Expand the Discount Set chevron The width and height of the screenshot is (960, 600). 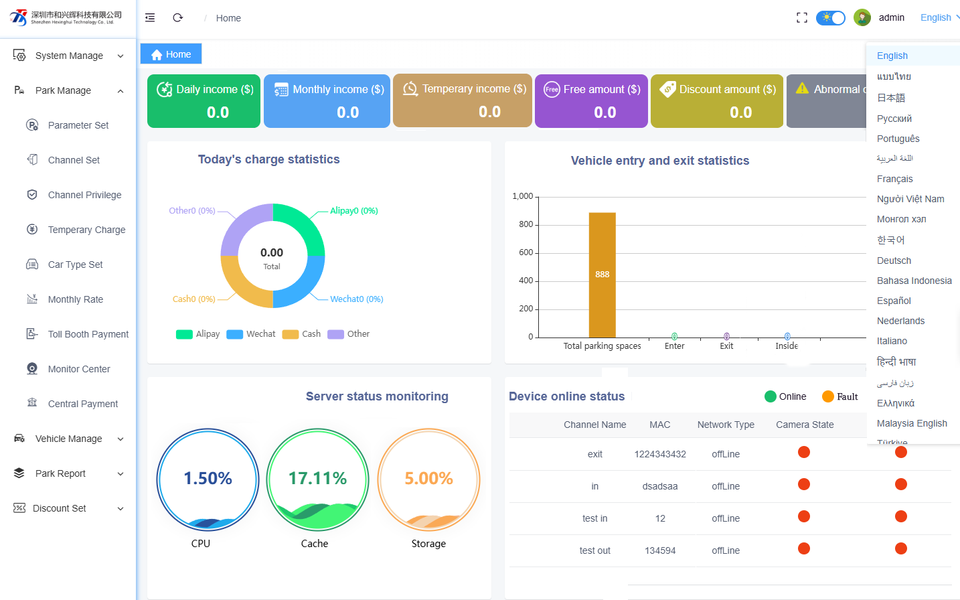pyautogui.click(x=121, y=509)
